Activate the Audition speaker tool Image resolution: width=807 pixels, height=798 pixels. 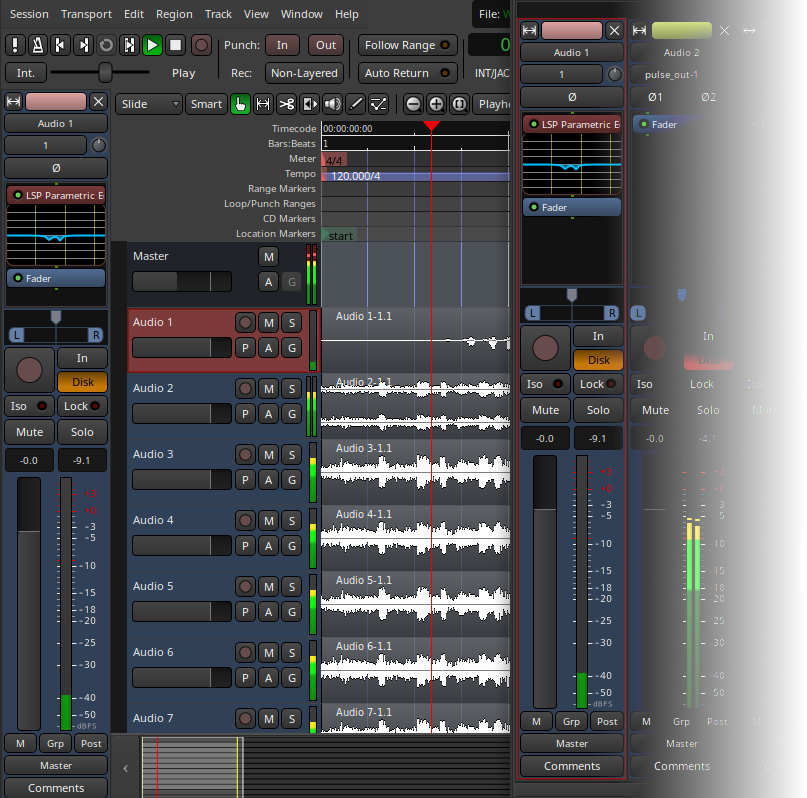pyautogui.click(x=331, y=104)
